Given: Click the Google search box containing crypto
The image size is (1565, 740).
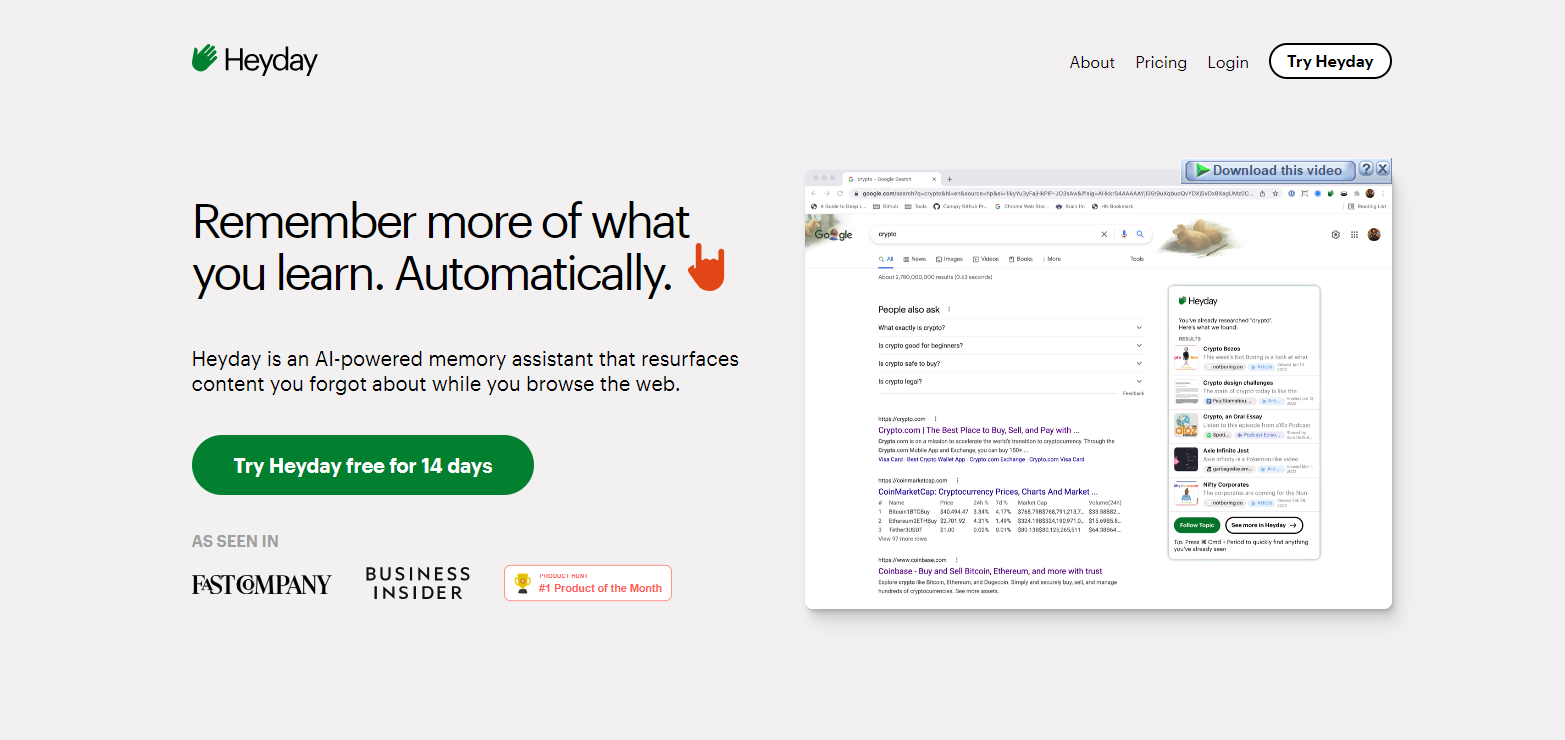Looking at the screenshot, I should click(x=1011, y=234).
